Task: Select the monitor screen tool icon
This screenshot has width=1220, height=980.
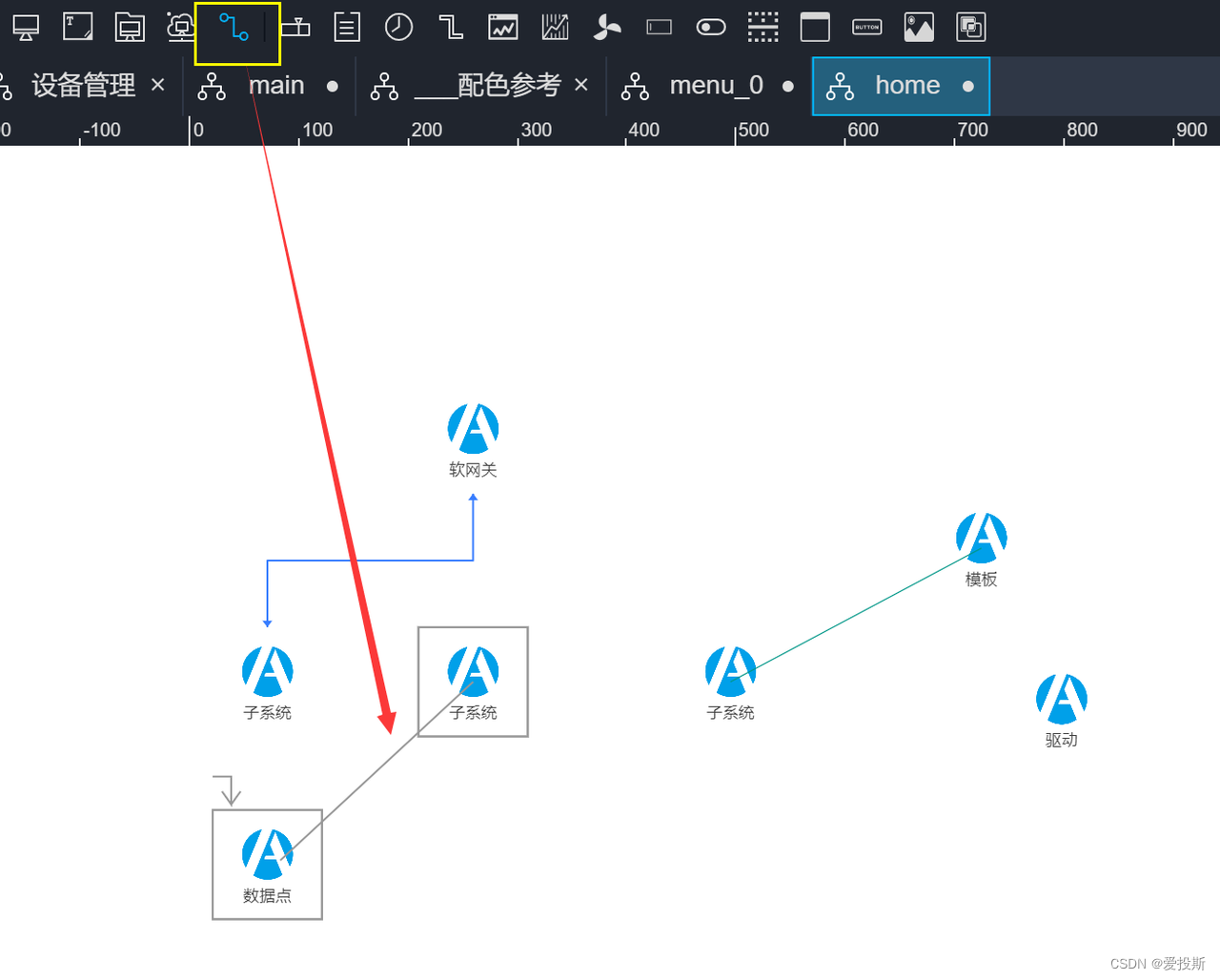Action: [26, 28]
